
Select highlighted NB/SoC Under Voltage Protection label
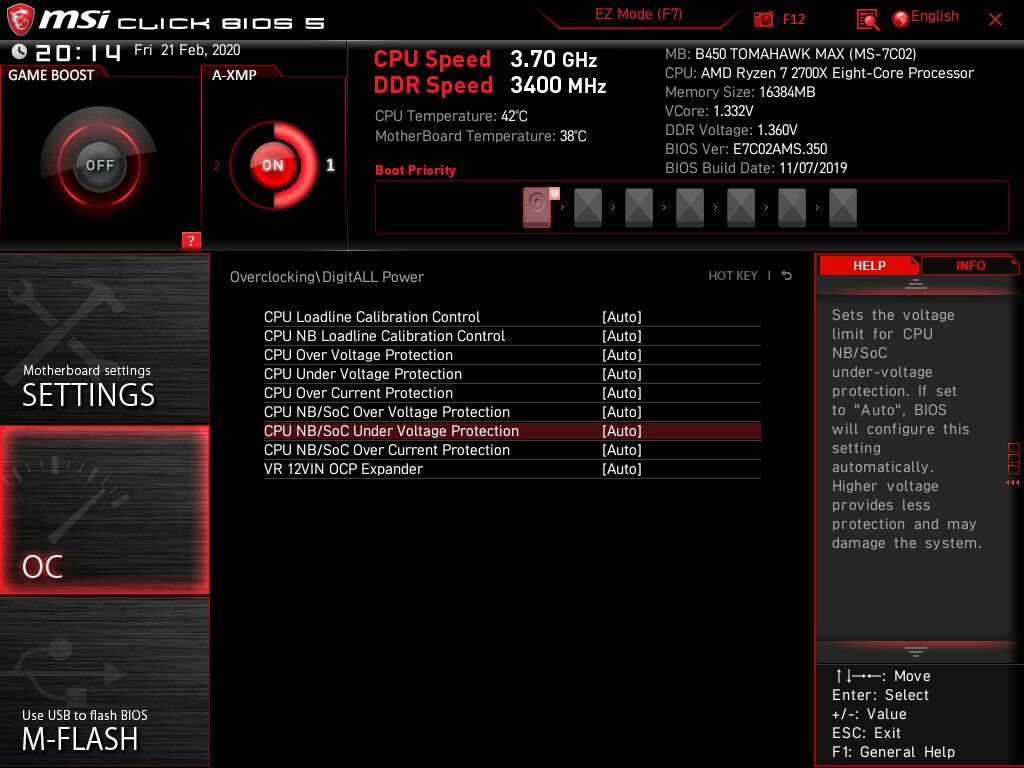click(391, 430)
